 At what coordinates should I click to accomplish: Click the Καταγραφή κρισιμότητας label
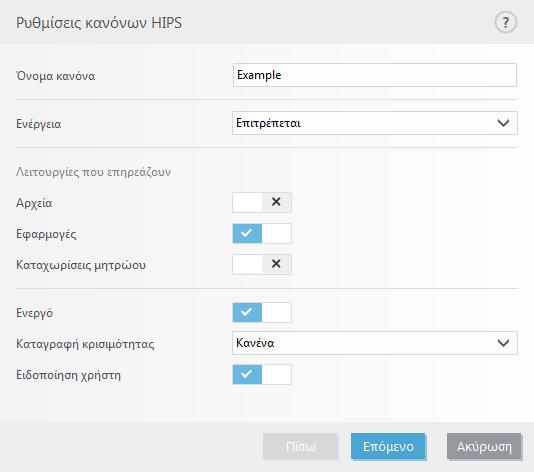point(85,344)
